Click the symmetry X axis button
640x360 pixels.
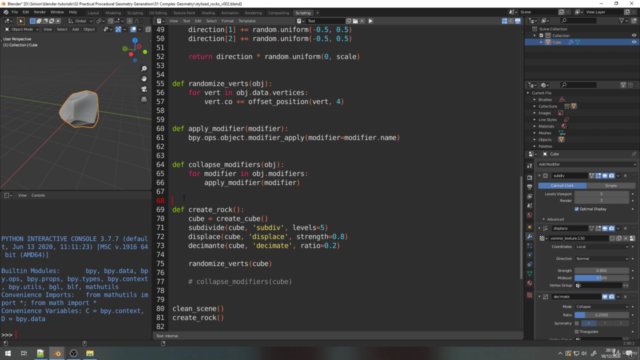click(x=589, y=323)
